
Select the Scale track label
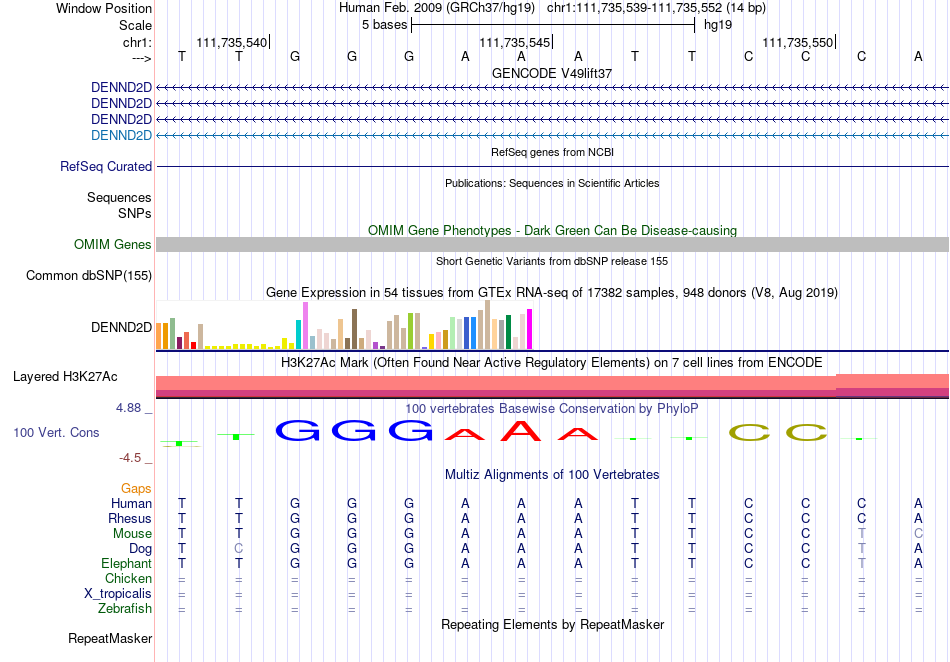[135, 25]
